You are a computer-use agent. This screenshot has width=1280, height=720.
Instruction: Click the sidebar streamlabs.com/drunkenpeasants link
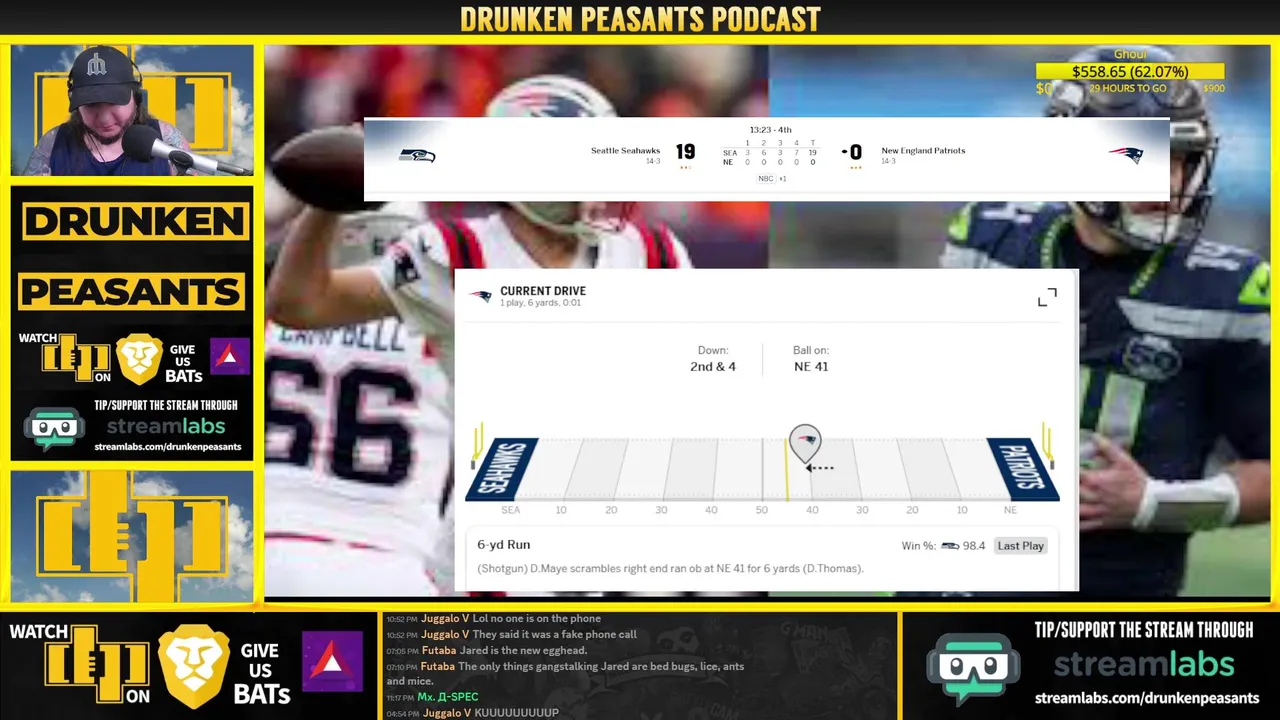click(x=168, y=447)
